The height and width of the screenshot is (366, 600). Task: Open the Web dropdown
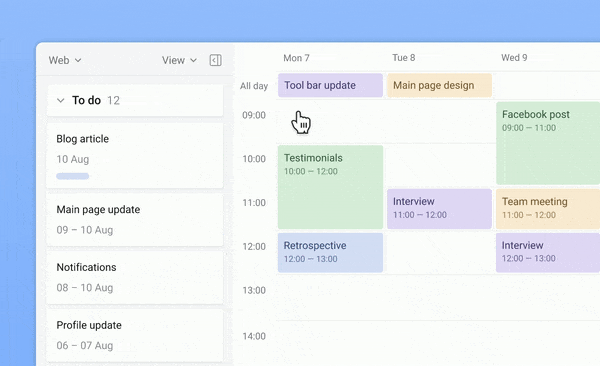(x=65, y=60)
